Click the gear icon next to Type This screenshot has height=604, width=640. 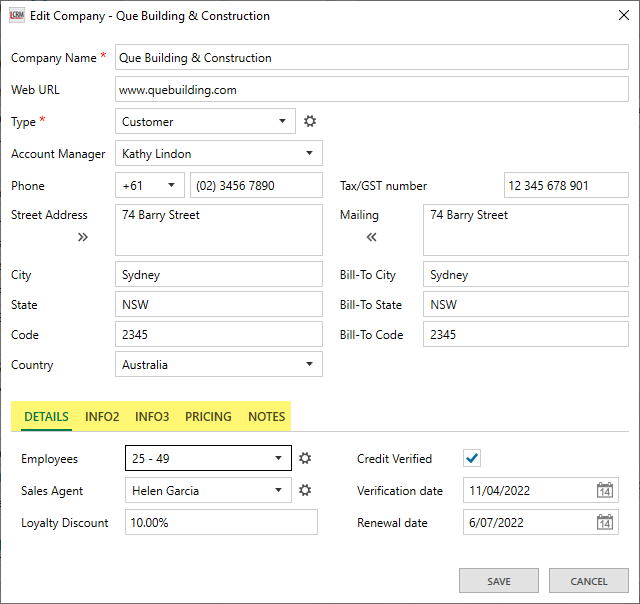pos(310,122)
